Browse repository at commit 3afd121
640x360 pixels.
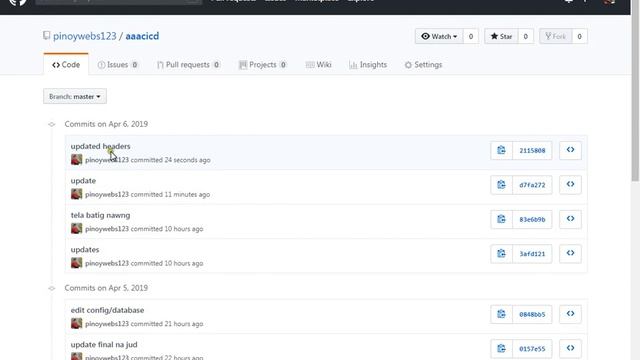pyautogui.click(x=570, y=253)
